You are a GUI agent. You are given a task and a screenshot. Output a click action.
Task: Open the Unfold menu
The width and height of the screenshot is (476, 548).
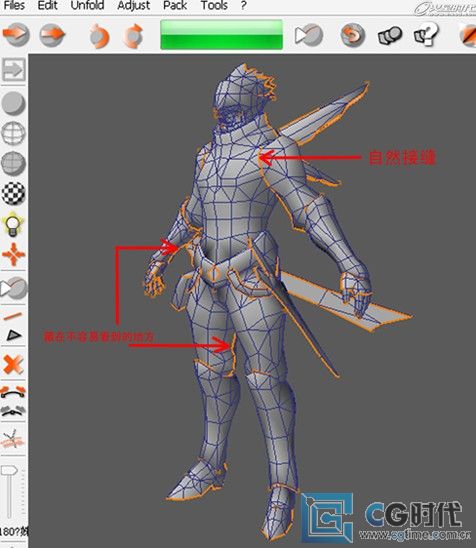click(87, 5)
